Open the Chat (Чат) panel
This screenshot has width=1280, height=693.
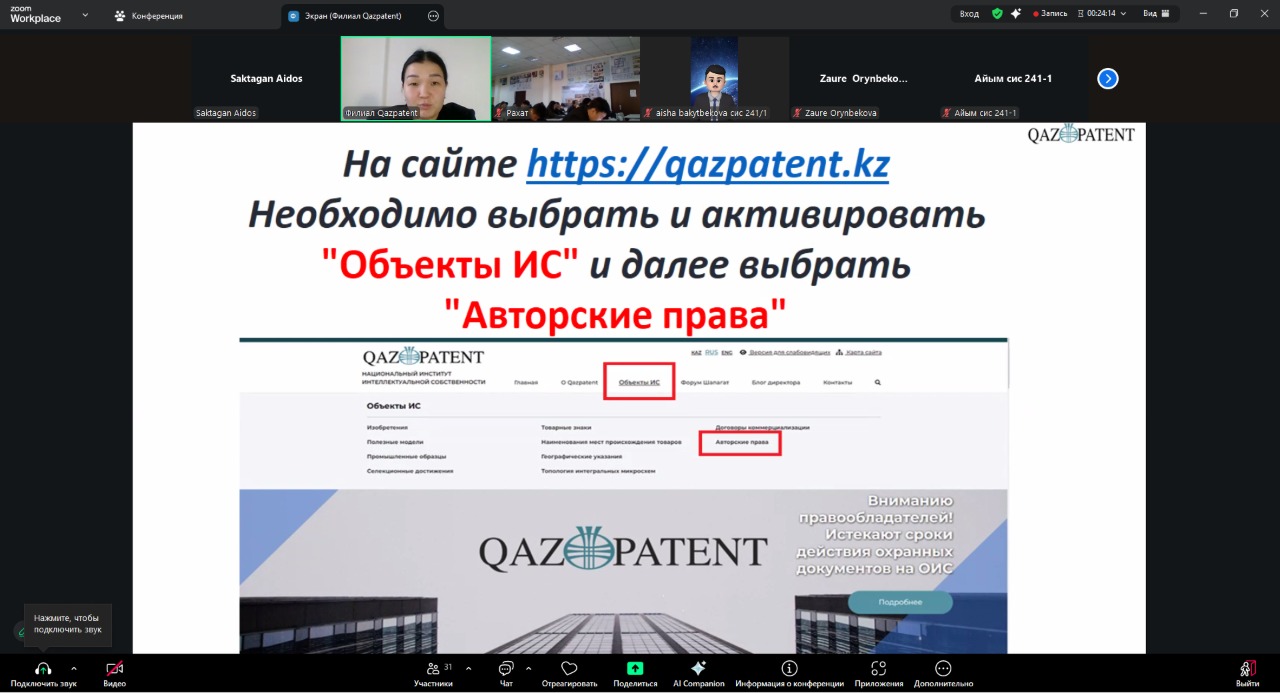point(505,669)
